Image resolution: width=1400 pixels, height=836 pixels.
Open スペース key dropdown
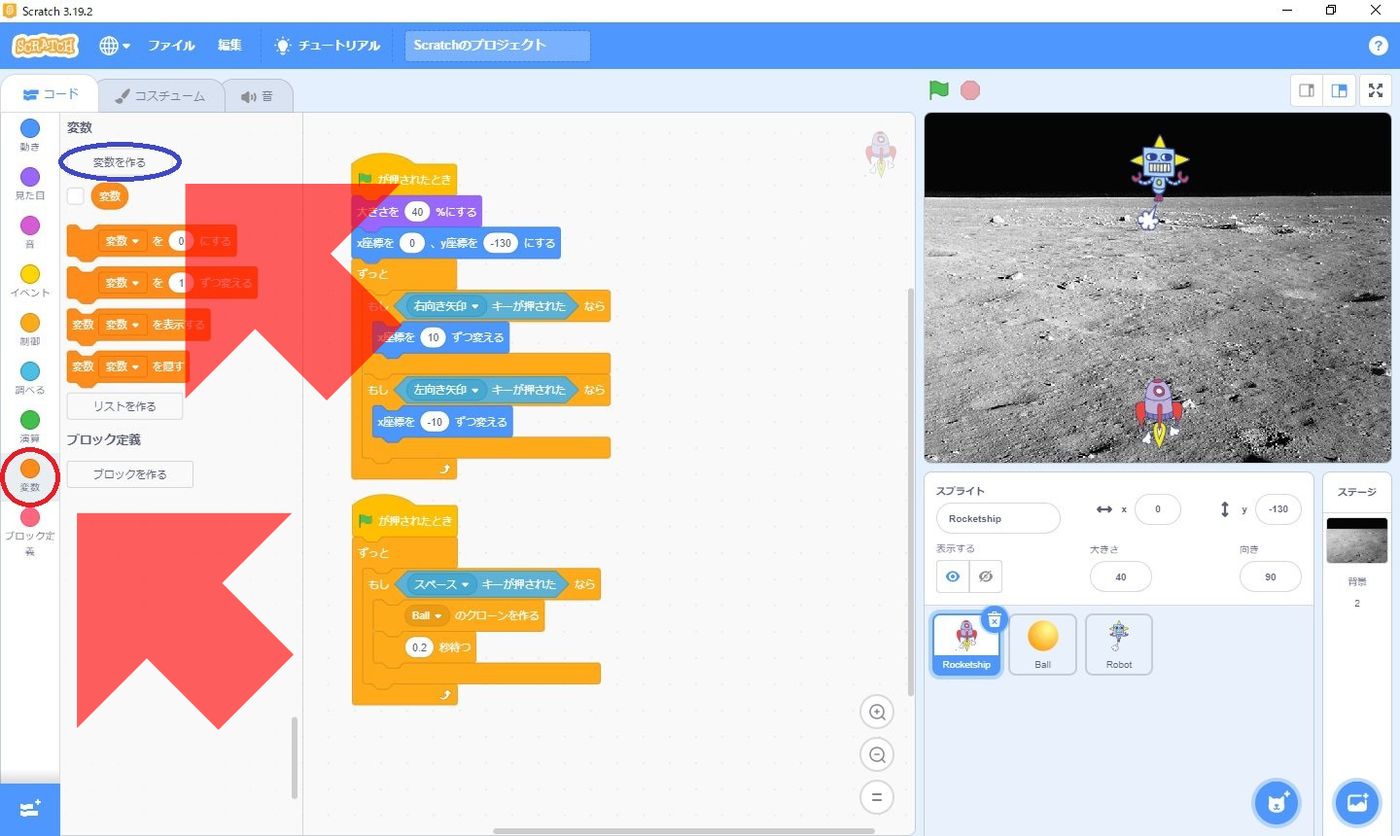click(x=442, y=584)
